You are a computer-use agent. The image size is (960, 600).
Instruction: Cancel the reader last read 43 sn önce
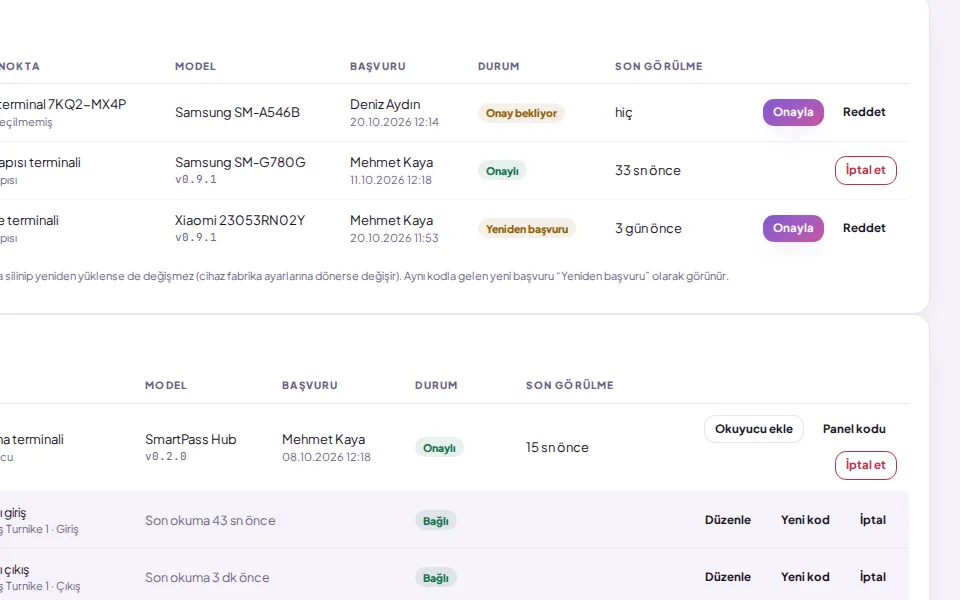(872, 520)
